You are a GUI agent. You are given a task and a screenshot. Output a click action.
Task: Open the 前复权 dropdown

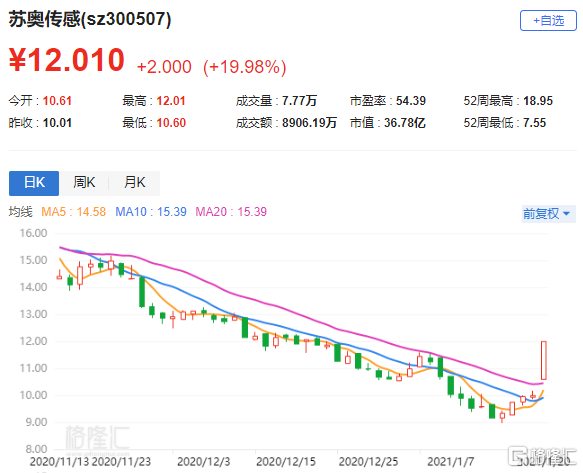[548, 214]
